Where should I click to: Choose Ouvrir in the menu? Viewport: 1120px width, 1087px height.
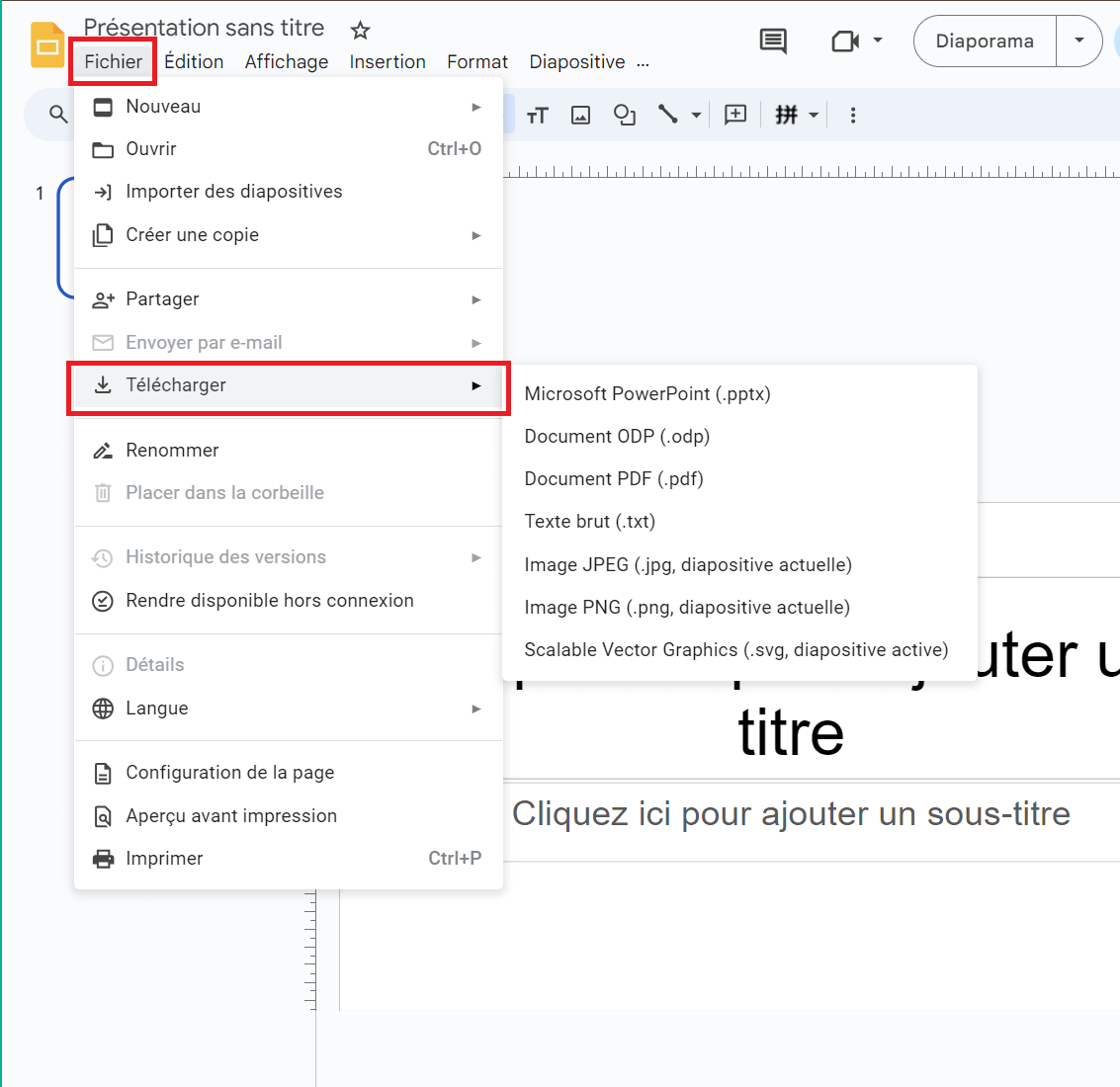point(289,149)
